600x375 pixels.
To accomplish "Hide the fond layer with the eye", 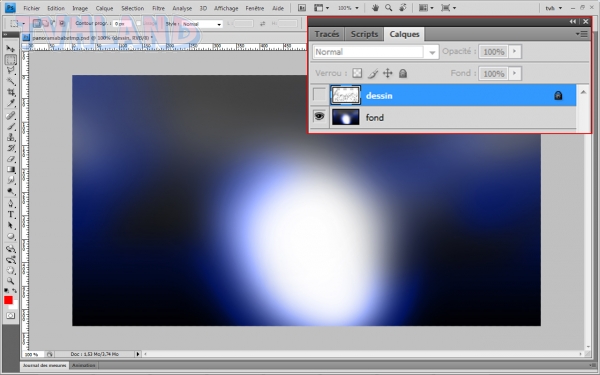I will [x=319, y=116].
